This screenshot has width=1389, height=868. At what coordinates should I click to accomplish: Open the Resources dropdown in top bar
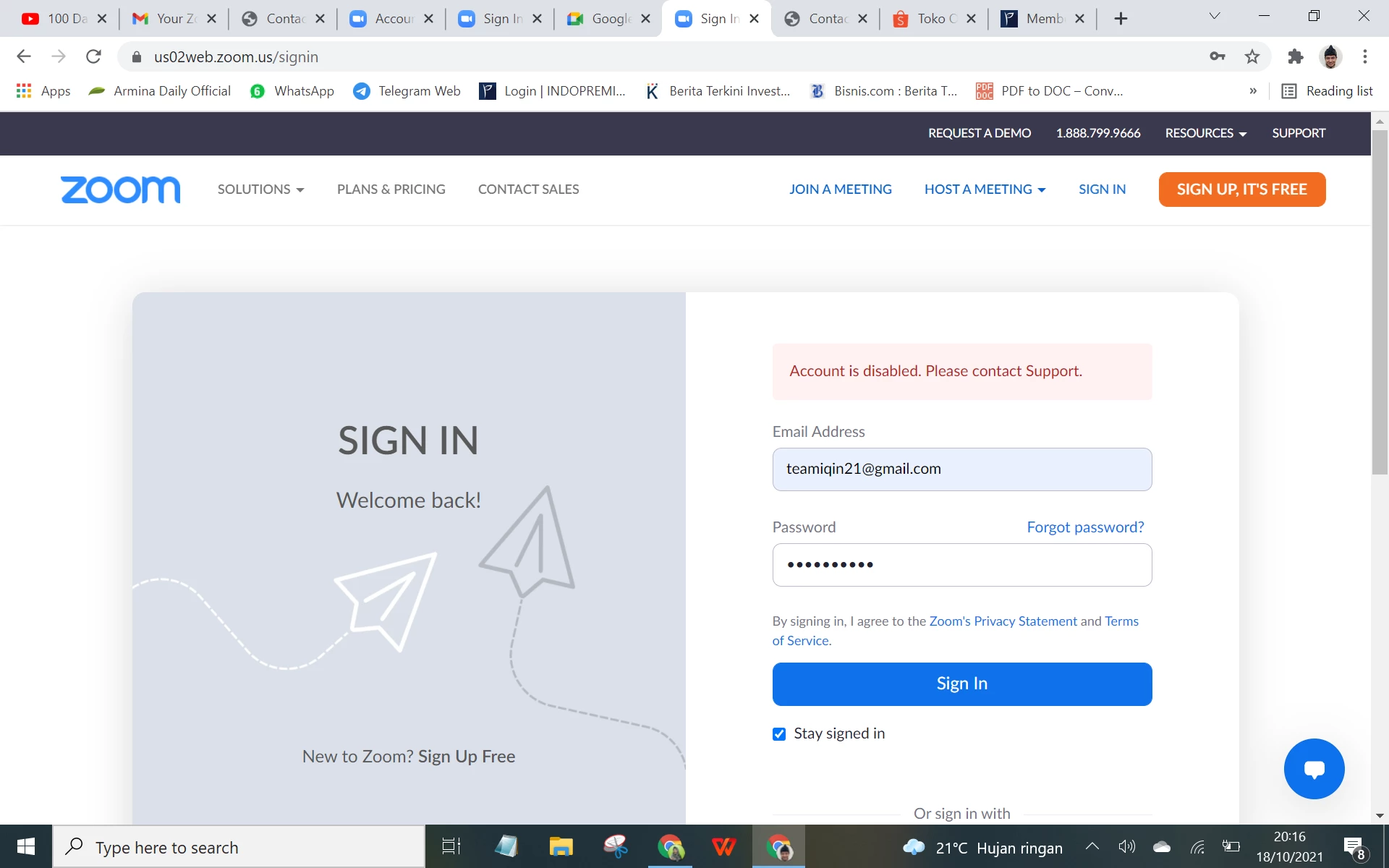1206,133
